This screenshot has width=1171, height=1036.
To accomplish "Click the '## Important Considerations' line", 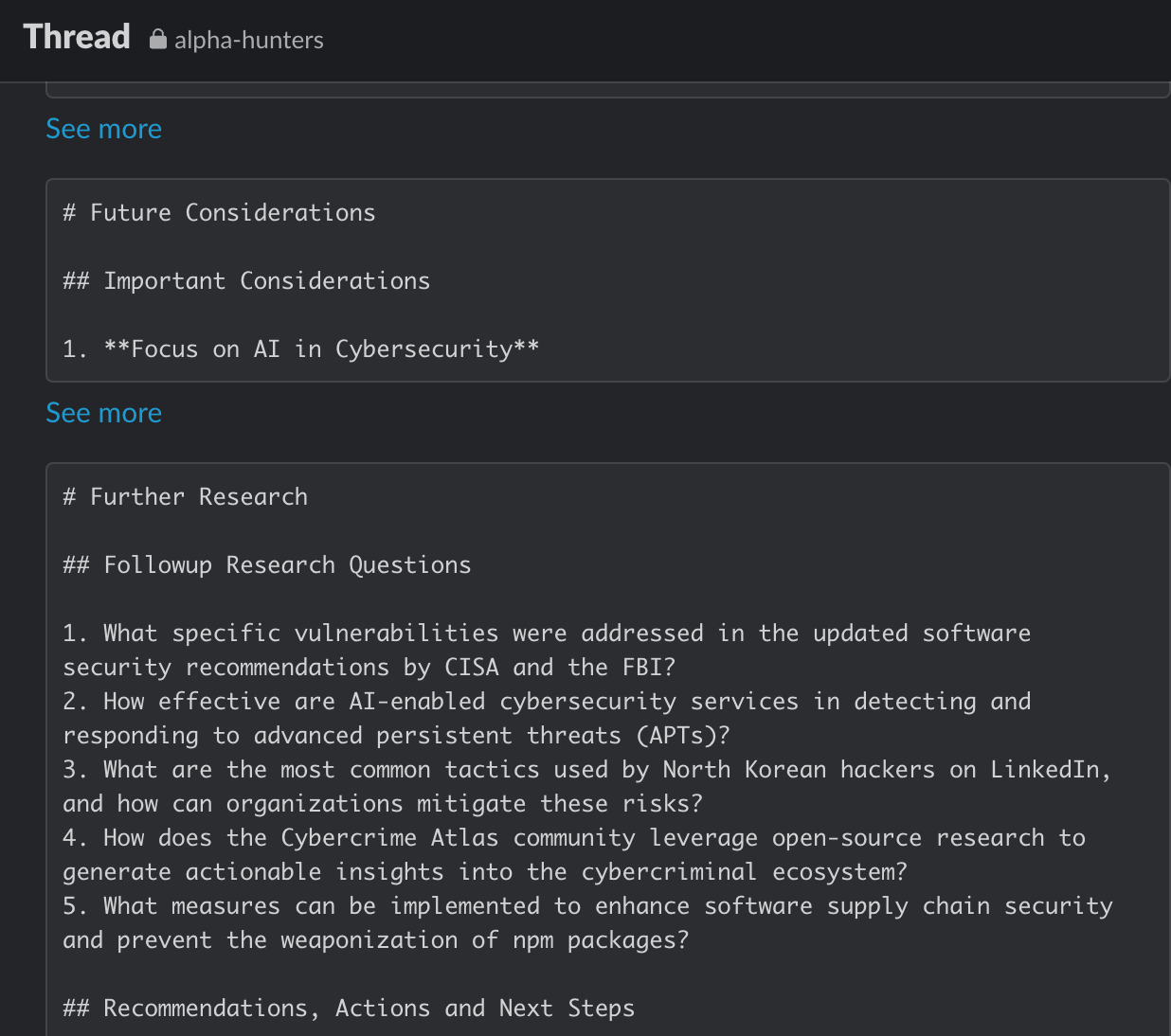I will point(246,281).
